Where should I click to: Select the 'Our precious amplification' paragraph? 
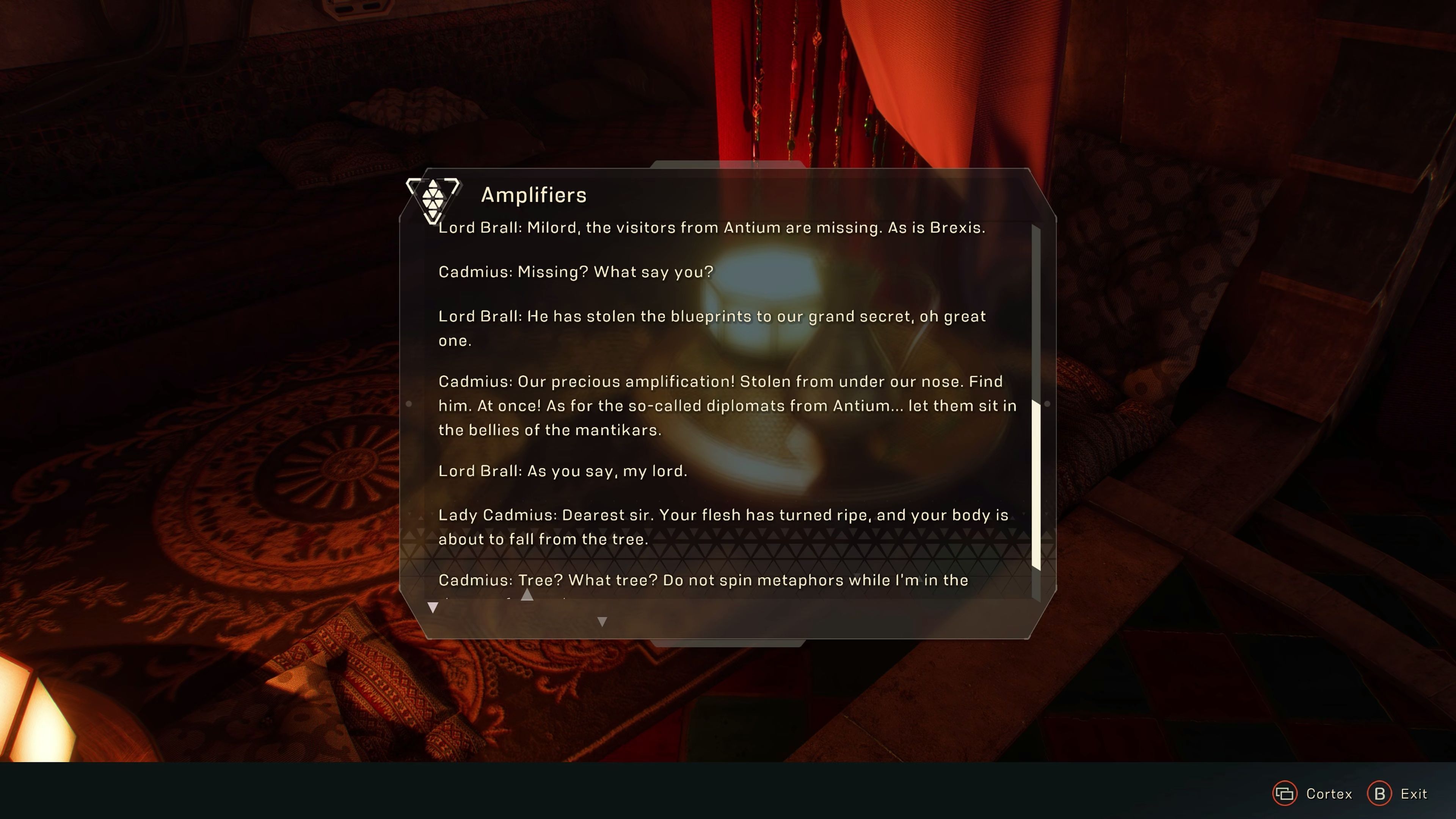(x=728, y=406)
